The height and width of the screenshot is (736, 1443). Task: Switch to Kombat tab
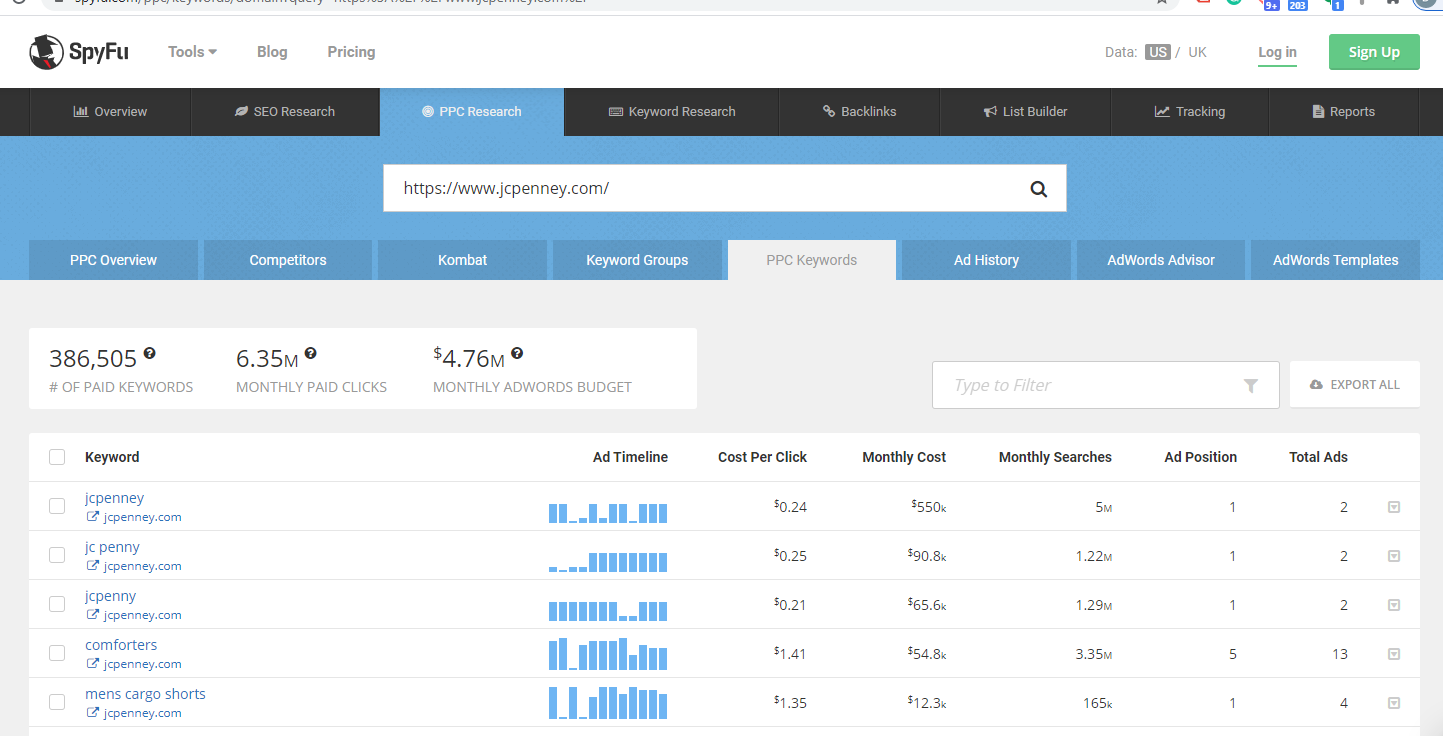tap(462, 260)
